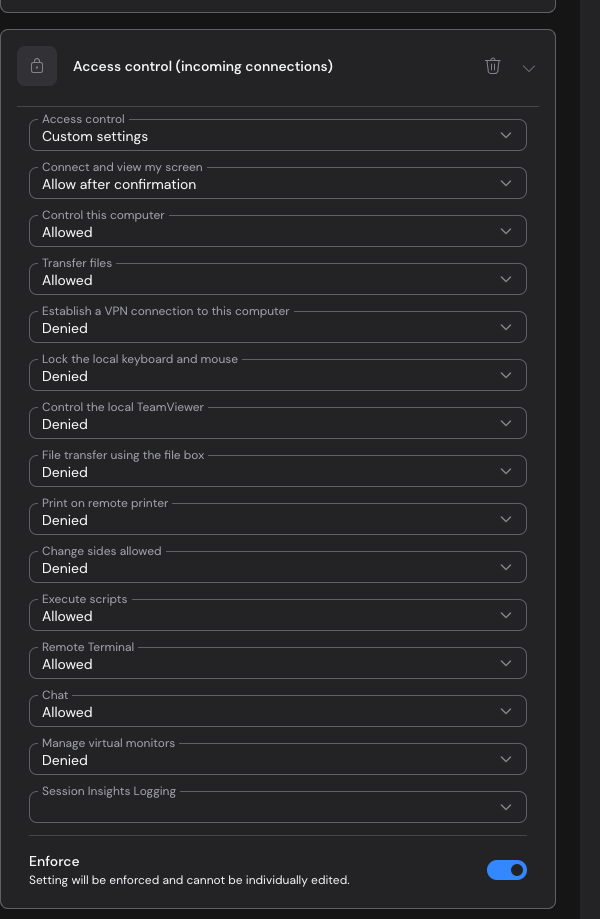Select the empty Session Insights Logging field
600x919 pixels.
(x=278, y=808)
